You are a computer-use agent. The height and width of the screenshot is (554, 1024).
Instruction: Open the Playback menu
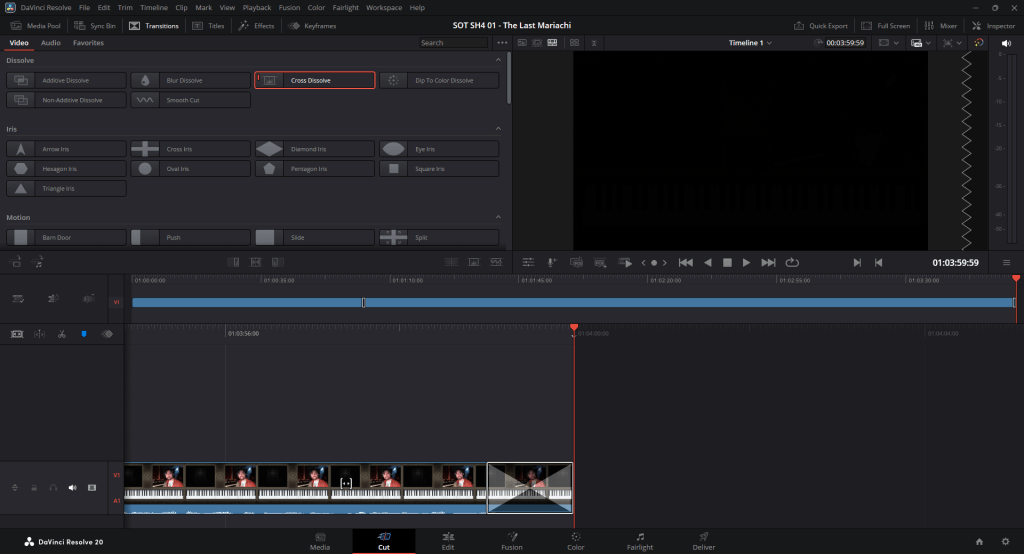[x=257, y=7]
